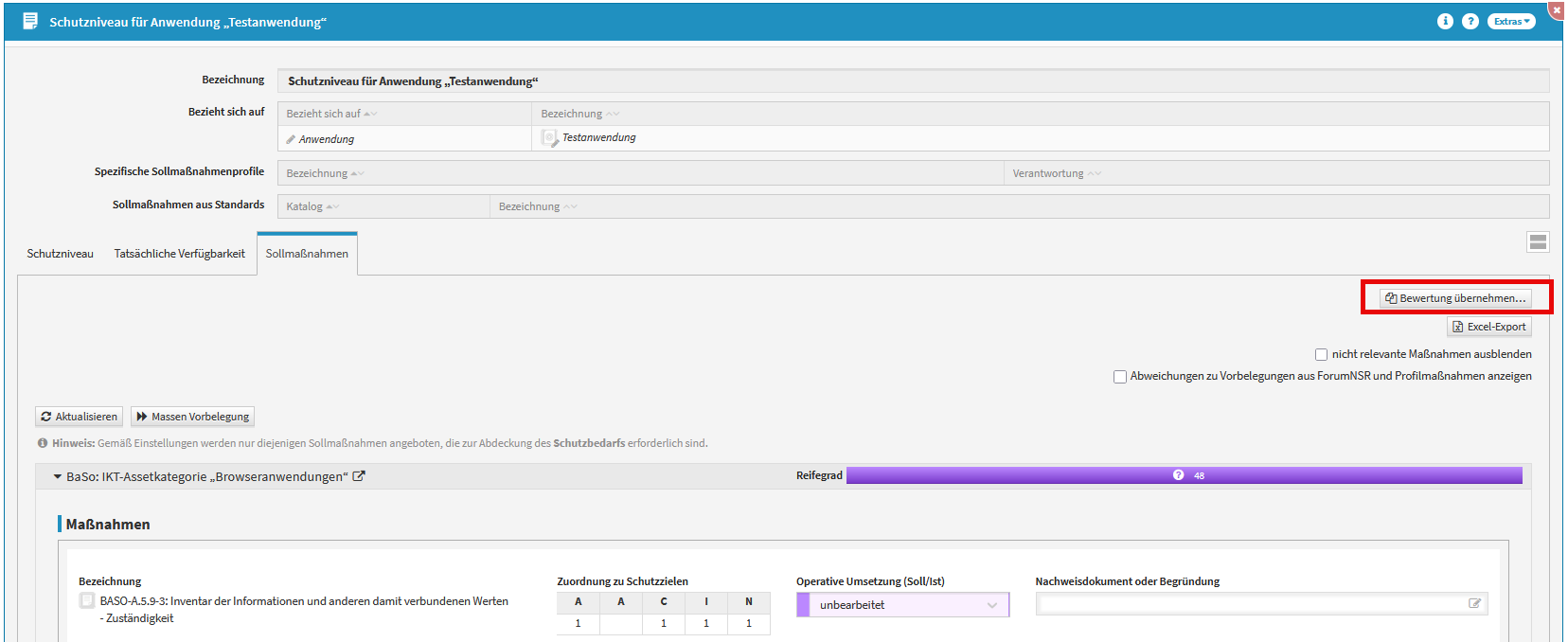The image size is (1568, 642).
Task: Click the document icon in title bar
Action: pyautogui.click(x=30, y=21)
